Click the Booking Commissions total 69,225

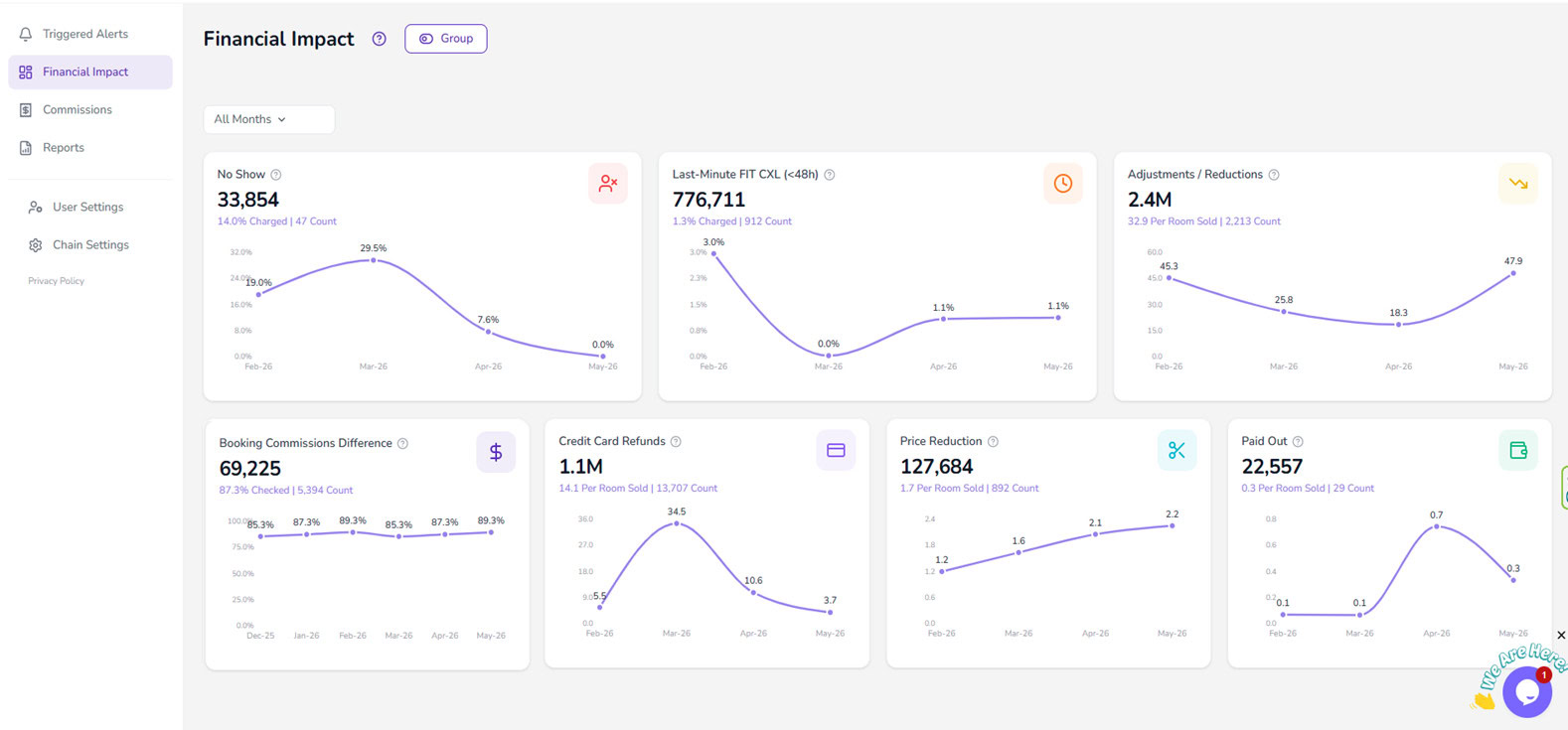tap(250, 469)
